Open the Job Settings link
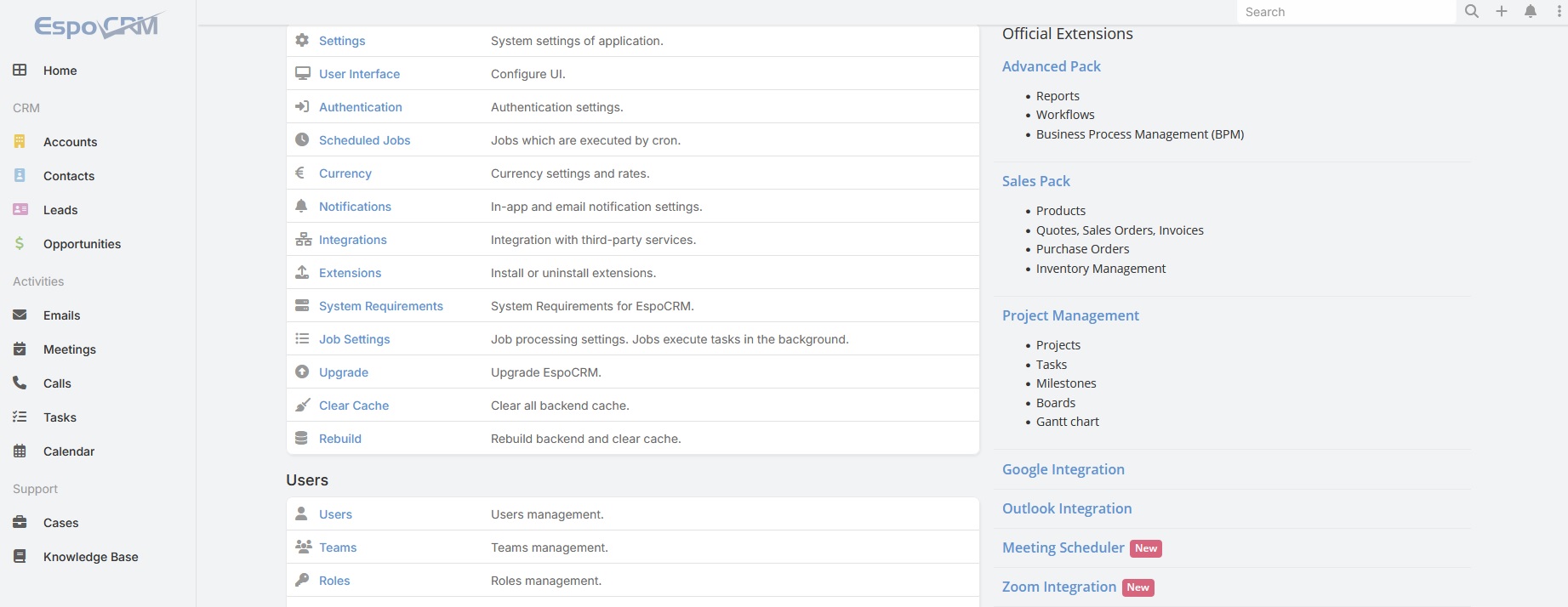The image size is (1568, 607). pyautogui.click(x=355, y=339)
